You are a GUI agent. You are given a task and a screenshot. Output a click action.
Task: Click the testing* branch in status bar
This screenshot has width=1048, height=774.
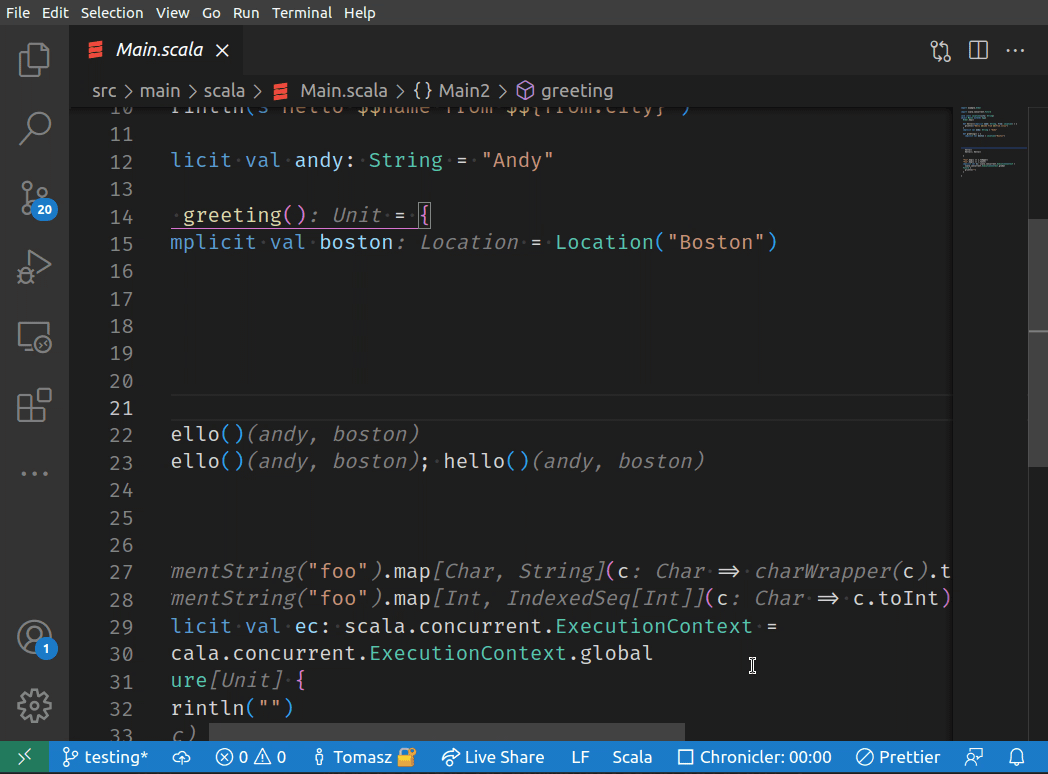click(105, 757)
